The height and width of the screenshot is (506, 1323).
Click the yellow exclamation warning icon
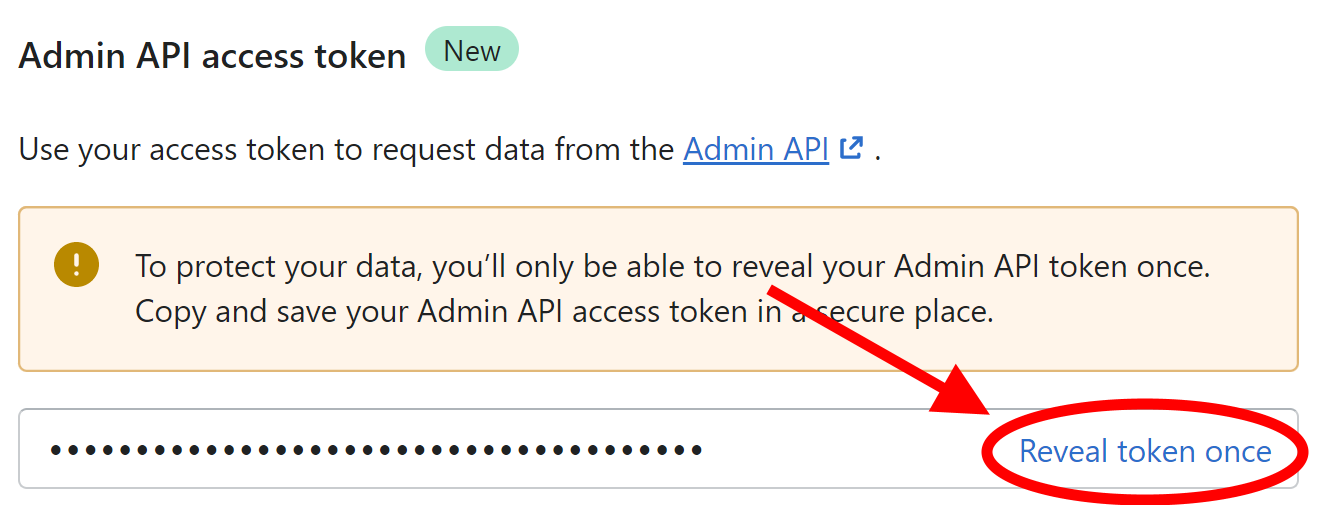pyautogui.click(x=77, y=265)
